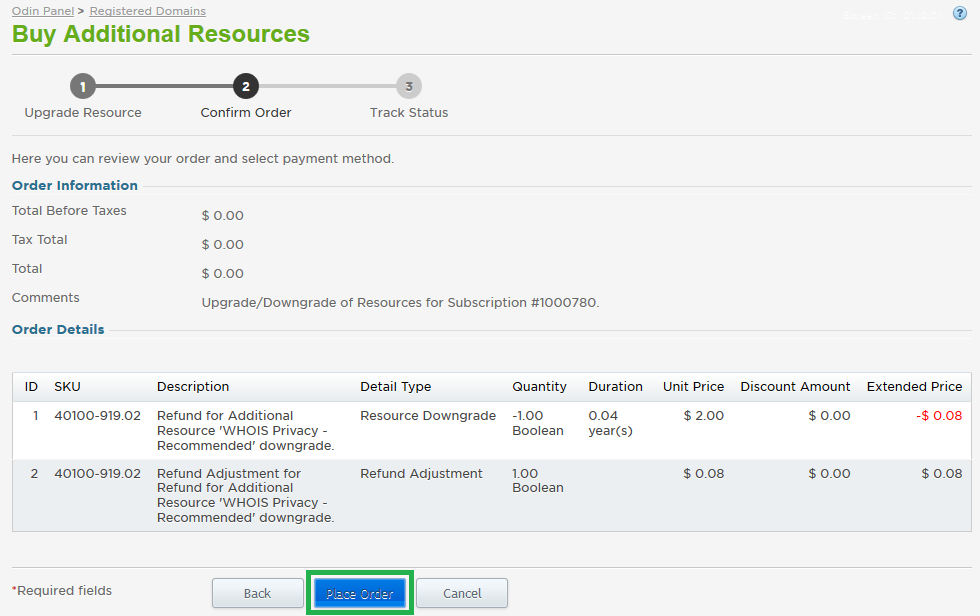Viewport: 980px width, 616px height.
Task: Click the Confirm Order step label
Action: [x=246, y=112]
